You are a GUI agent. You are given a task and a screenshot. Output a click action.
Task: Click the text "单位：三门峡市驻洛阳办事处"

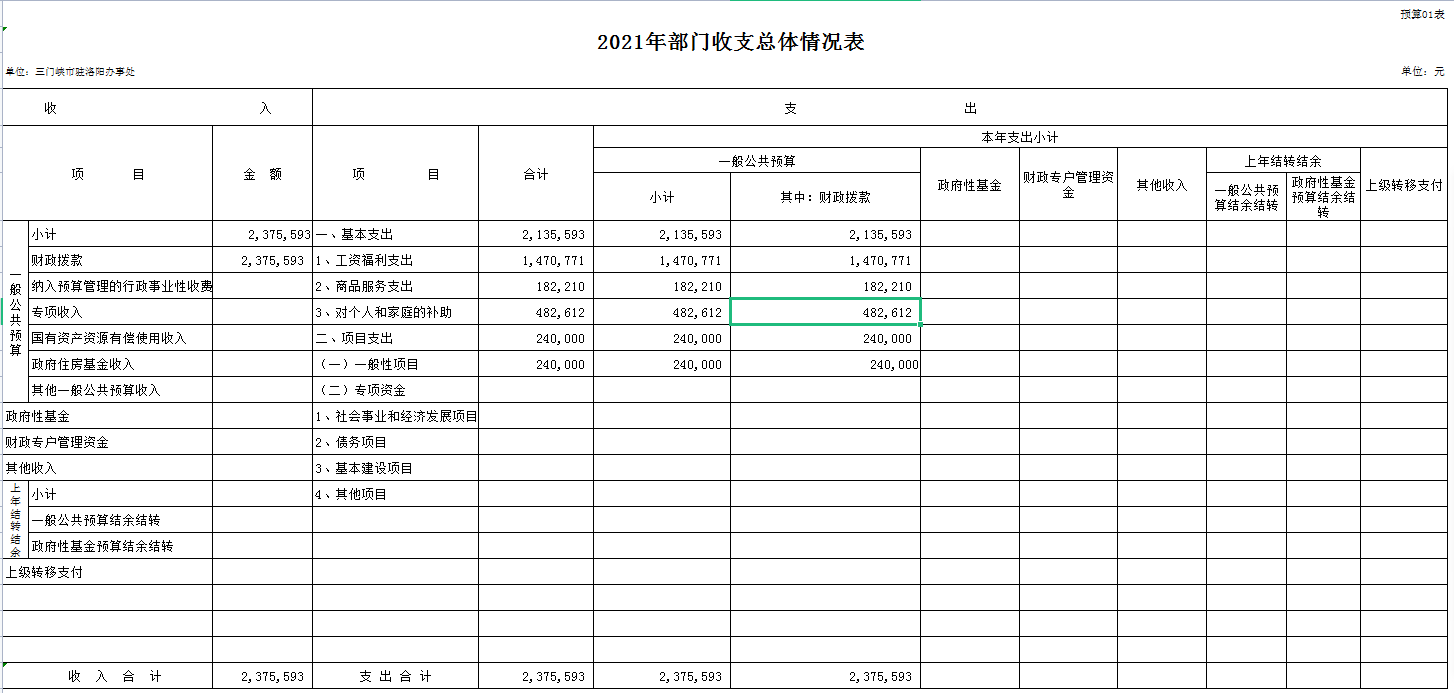pyautogui.click(x=70, y=72)
